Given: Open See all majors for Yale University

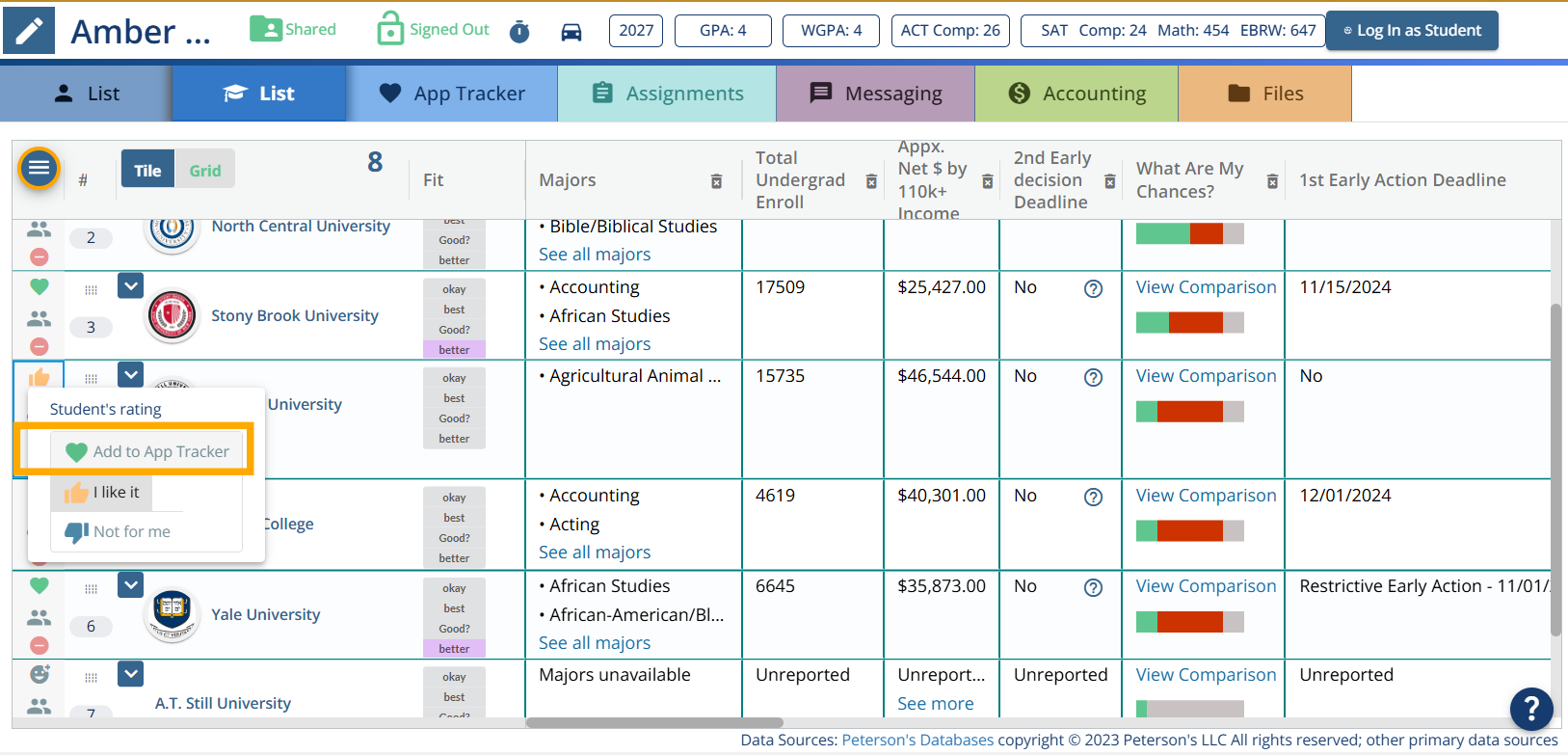Looking at the screenshot, I should click(x=595, y=643).
